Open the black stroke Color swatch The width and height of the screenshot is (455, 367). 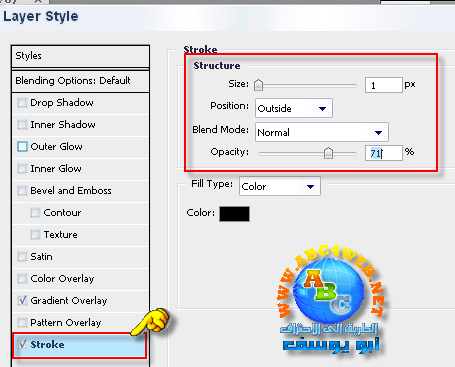click(x=234, y=214)
